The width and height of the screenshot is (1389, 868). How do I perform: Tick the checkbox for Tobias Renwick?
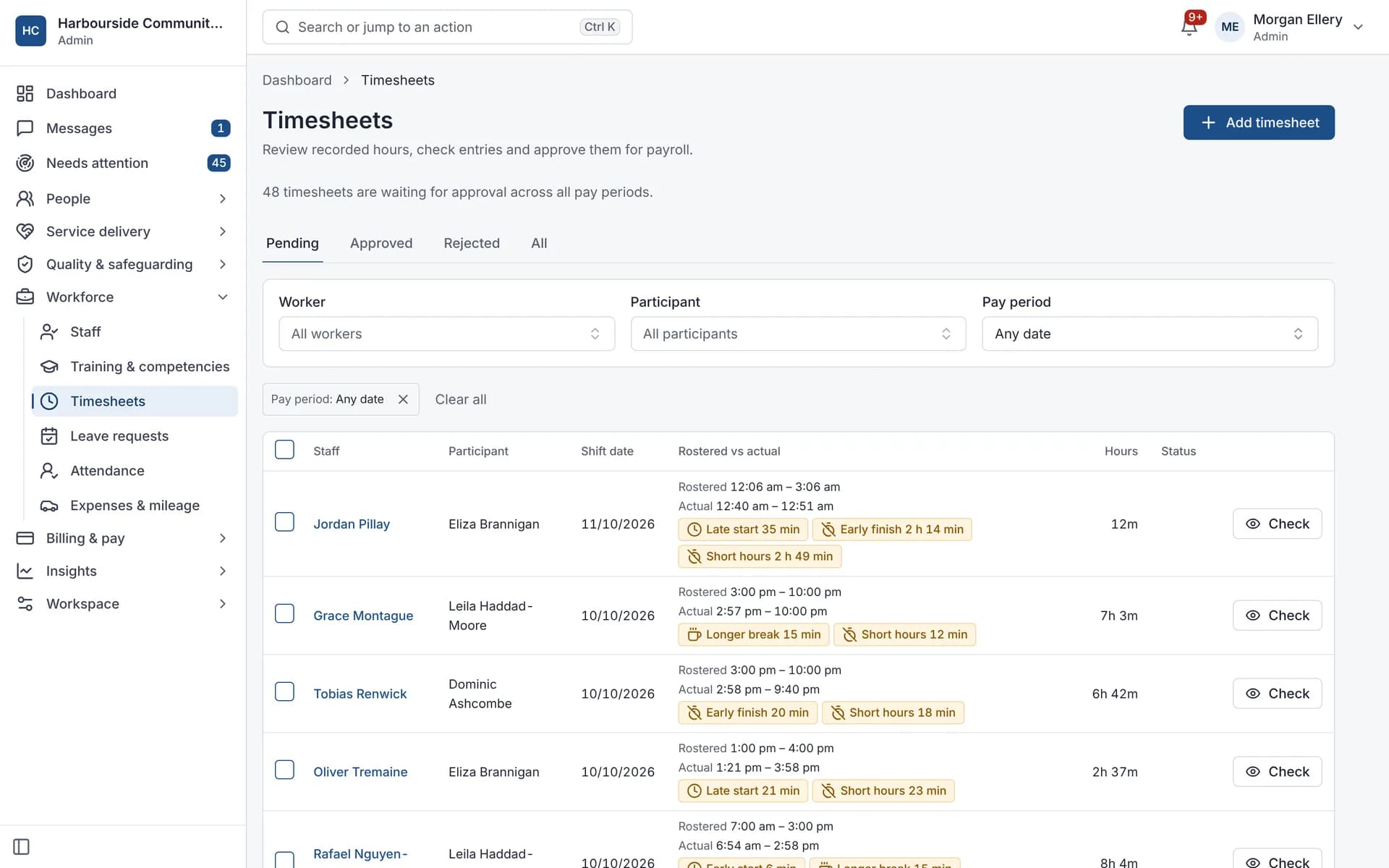(x=284, y=692)
